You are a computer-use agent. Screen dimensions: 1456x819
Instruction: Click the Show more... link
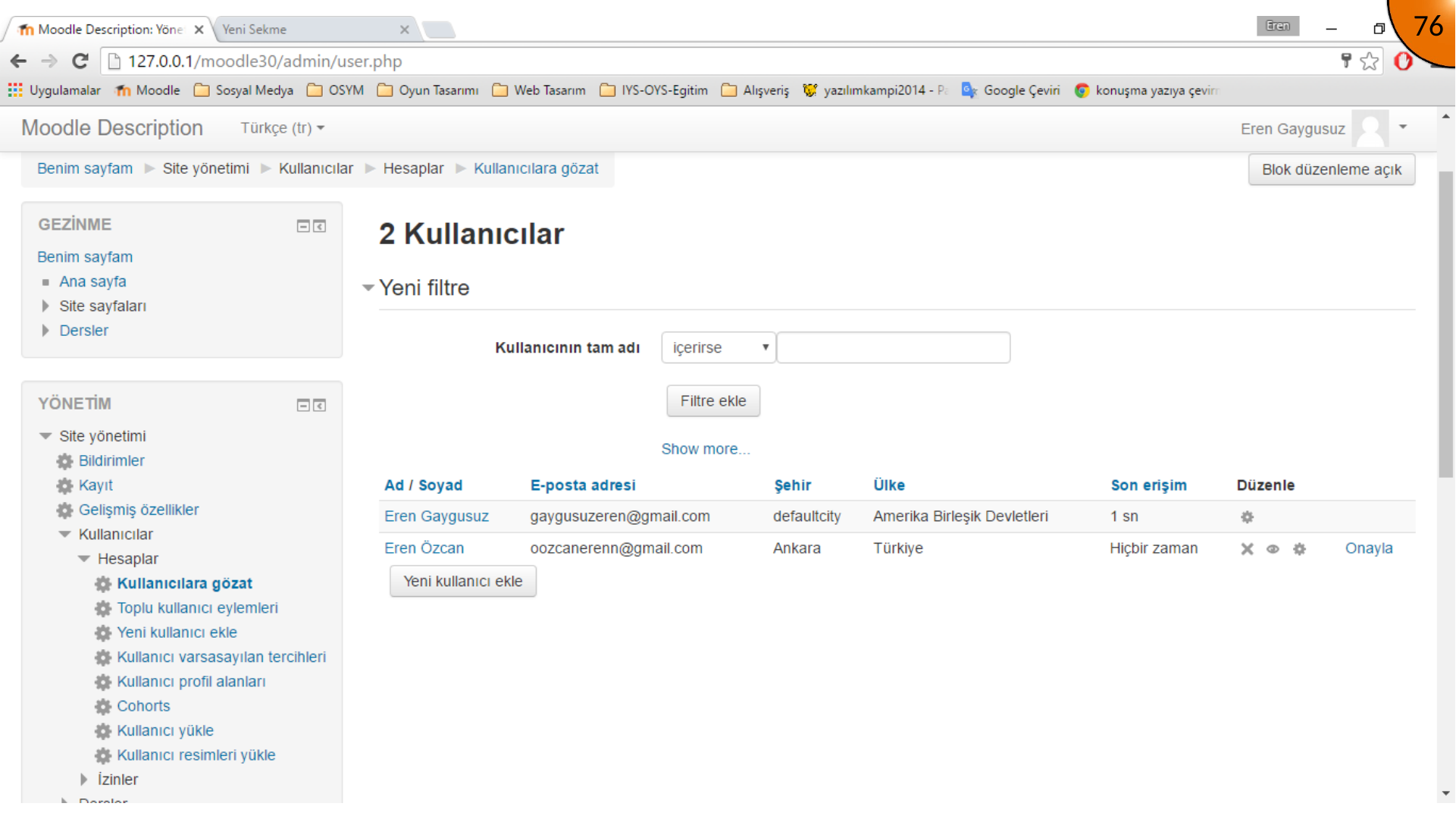coord(706,450)
